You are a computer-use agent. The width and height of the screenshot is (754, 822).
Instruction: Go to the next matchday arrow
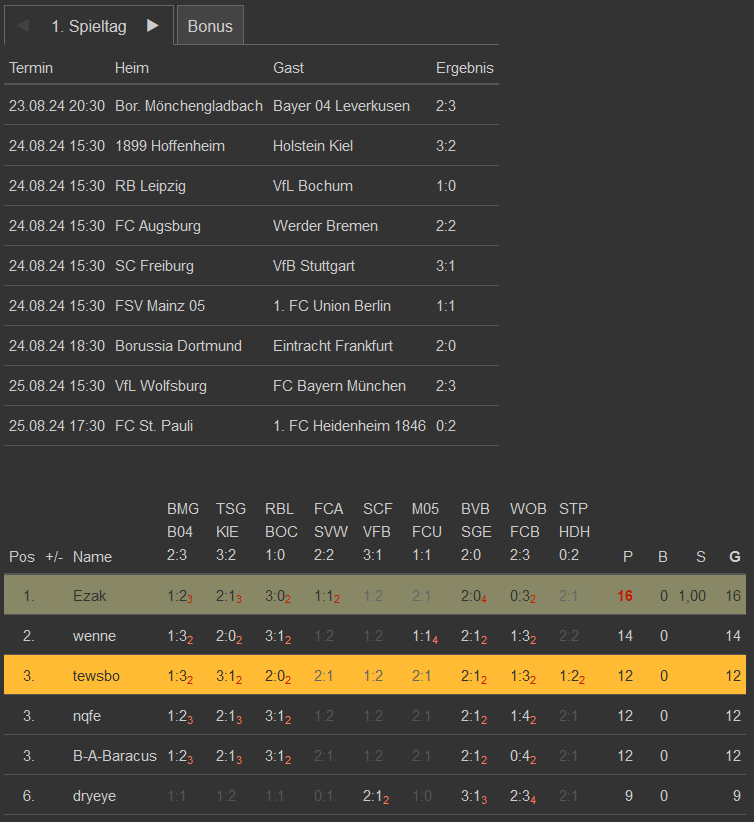pos(153,26)
